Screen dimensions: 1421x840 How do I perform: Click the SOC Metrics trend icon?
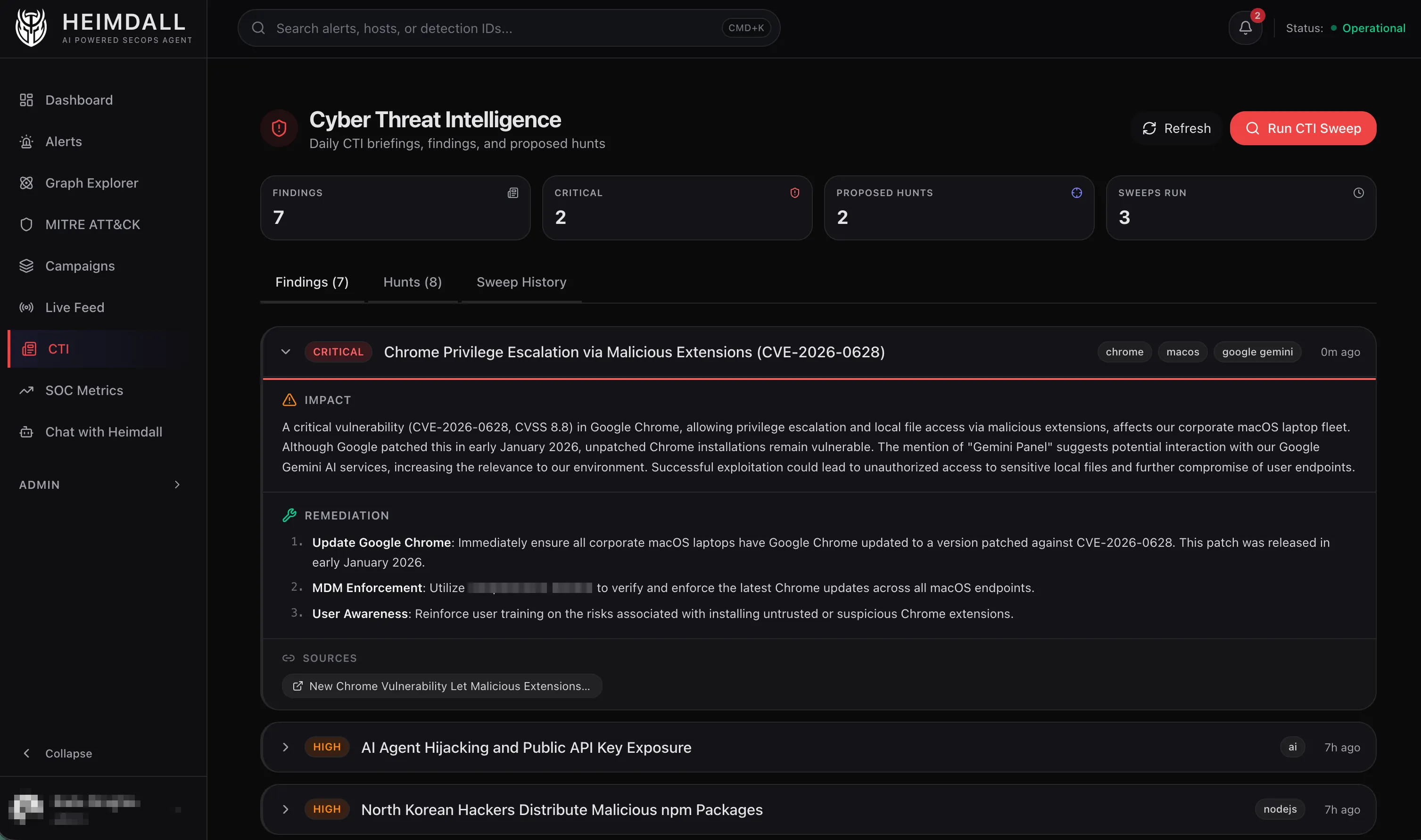[x=26, y=391]
